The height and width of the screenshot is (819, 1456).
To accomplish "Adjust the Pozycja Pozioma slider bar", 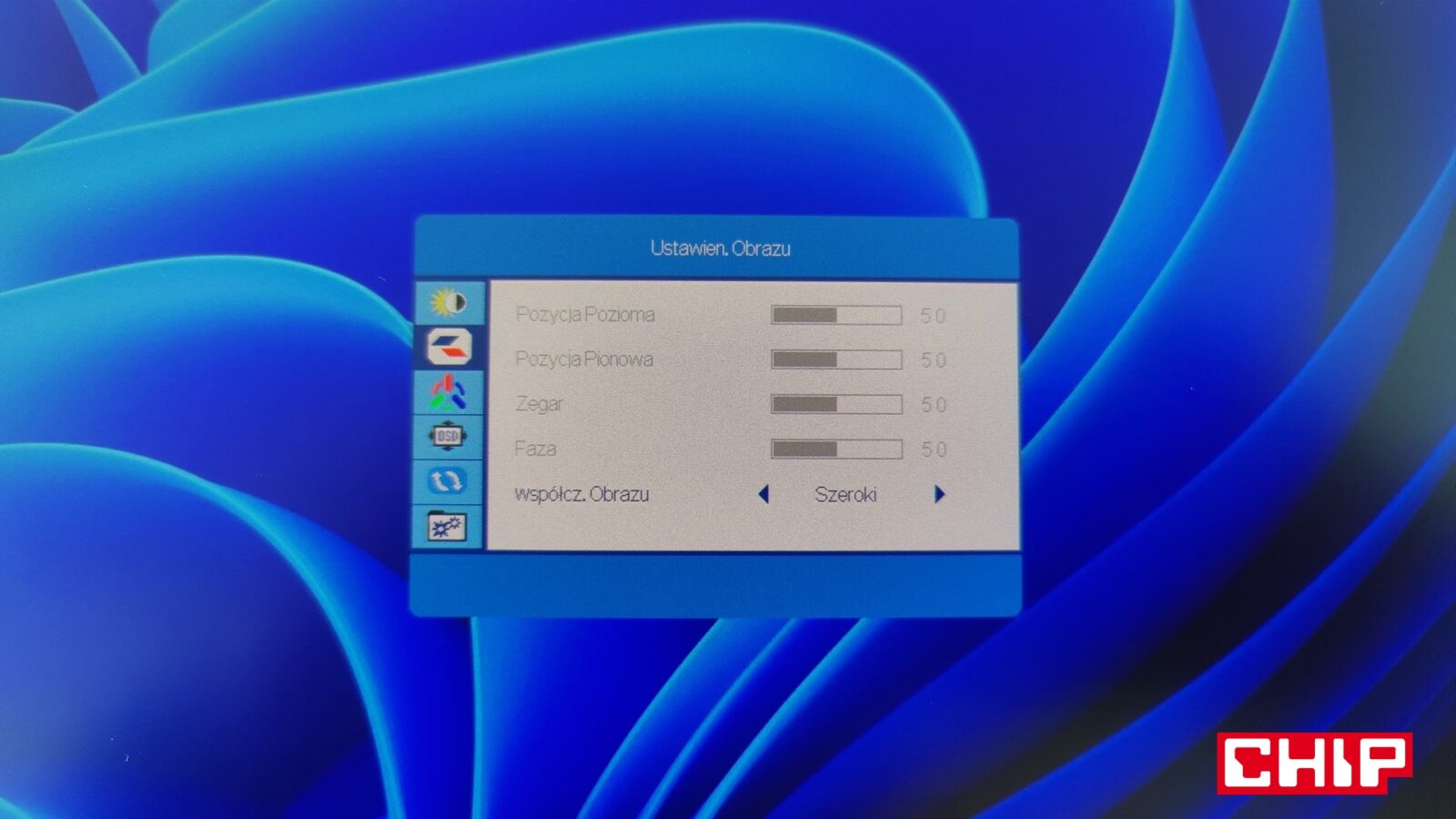I will click(836, 316).
